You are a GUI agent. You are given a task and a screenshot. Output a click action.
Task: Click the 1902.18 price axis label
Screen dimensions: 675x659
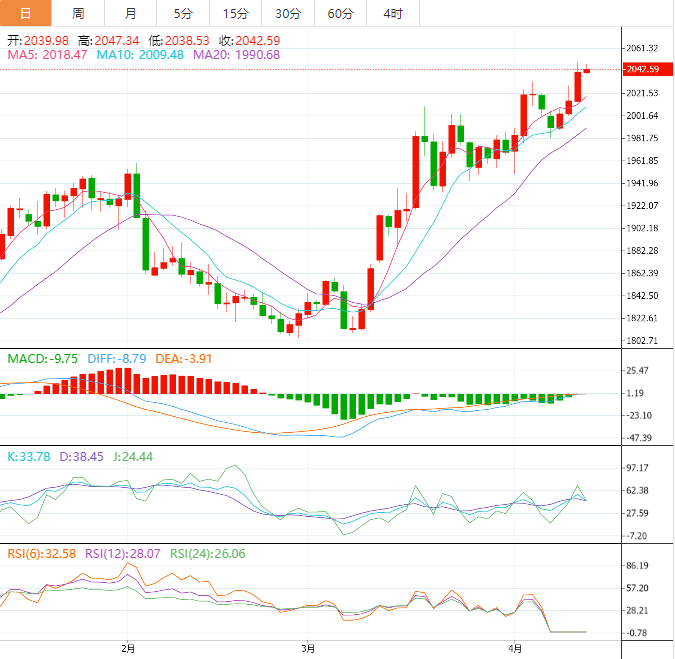[x=642, y=228]
